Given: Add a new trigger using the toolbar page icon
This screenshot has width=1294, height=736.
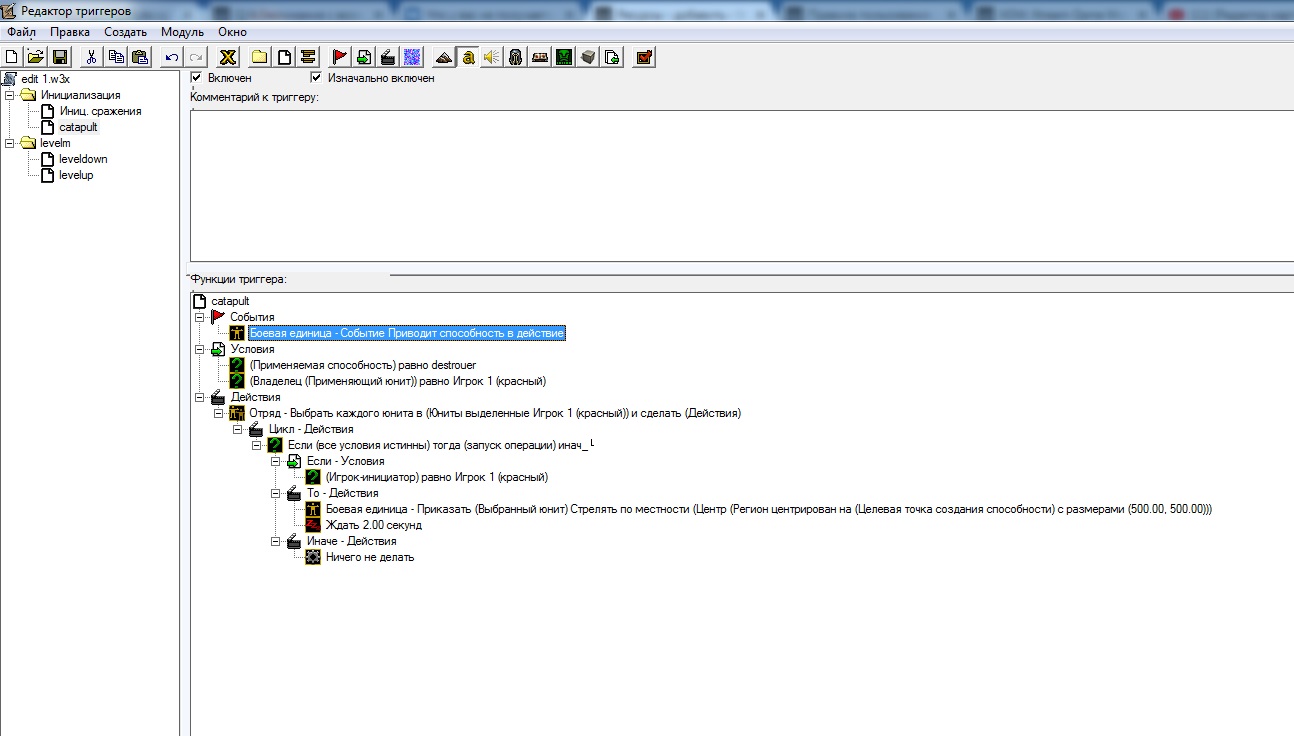Looking at the screenshot, I should click(284, 57).
